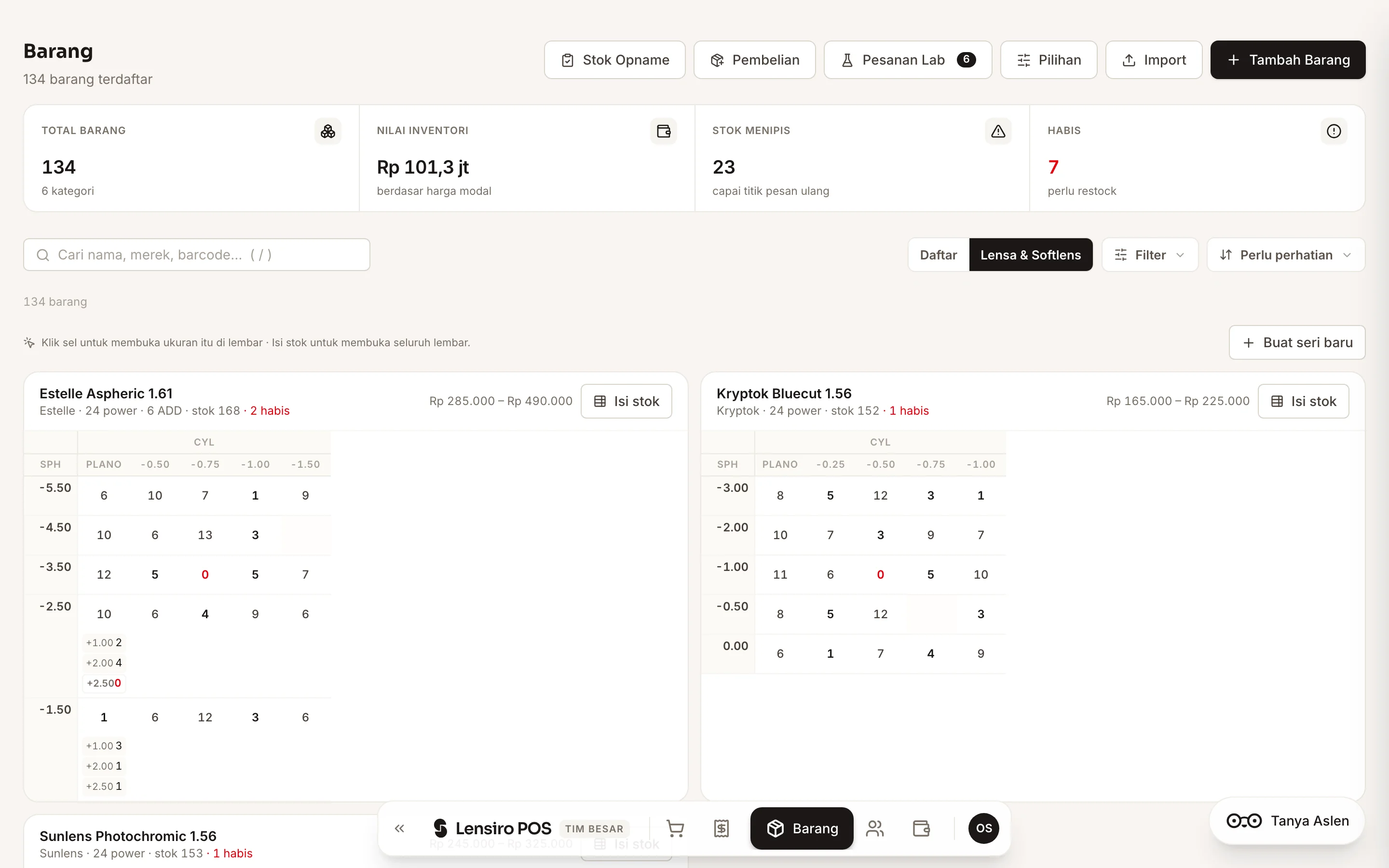Screen dimensions: 1389x868
Task: Click the Total Barang category icon
Action: 328,132
